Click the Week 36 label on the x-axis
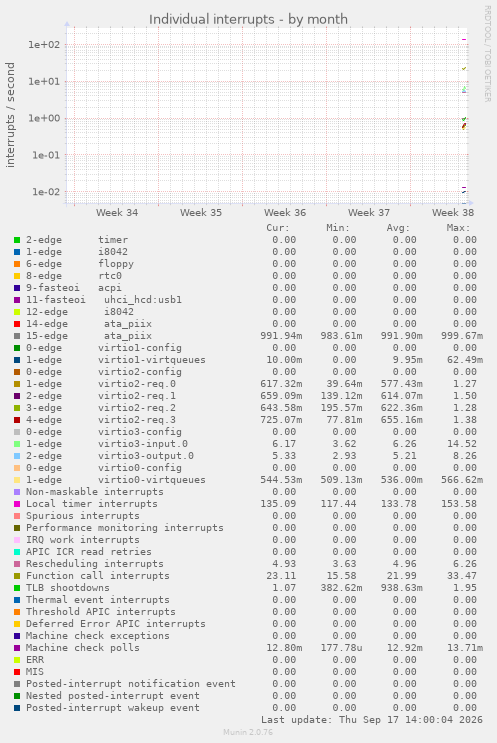Screen dimensions: 497x743 pyautogui.click(x=285, y=213)
